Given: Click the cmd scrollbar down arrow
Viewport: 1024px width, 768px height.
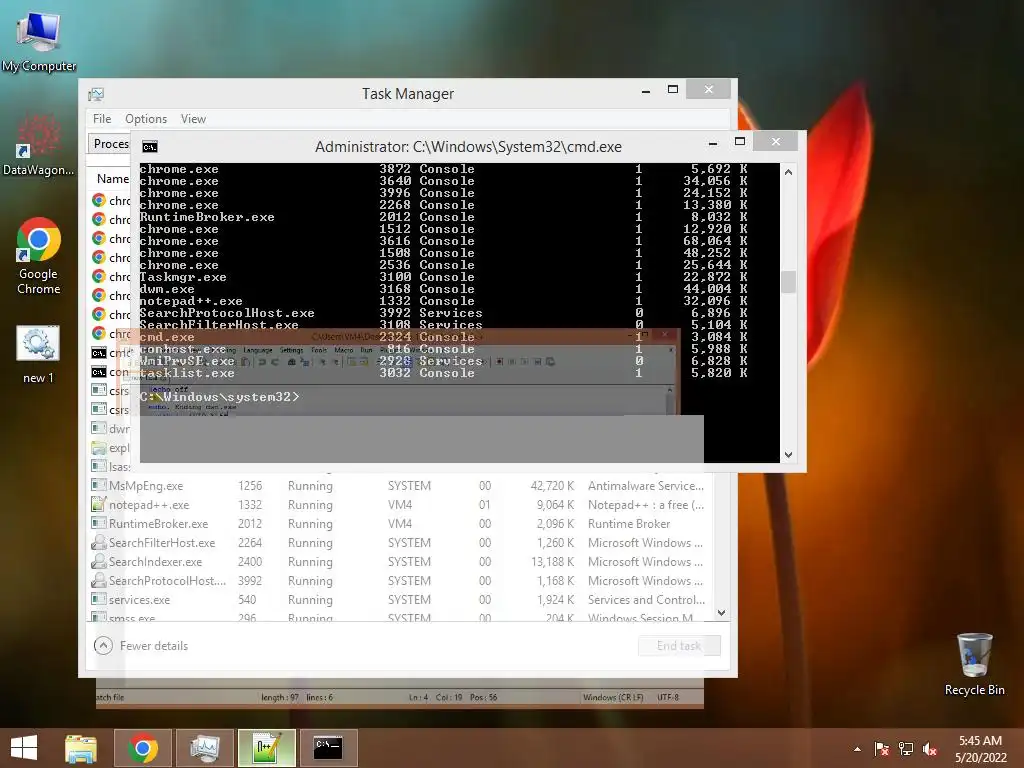Looking at the screenshot, I should click(788, 455).
